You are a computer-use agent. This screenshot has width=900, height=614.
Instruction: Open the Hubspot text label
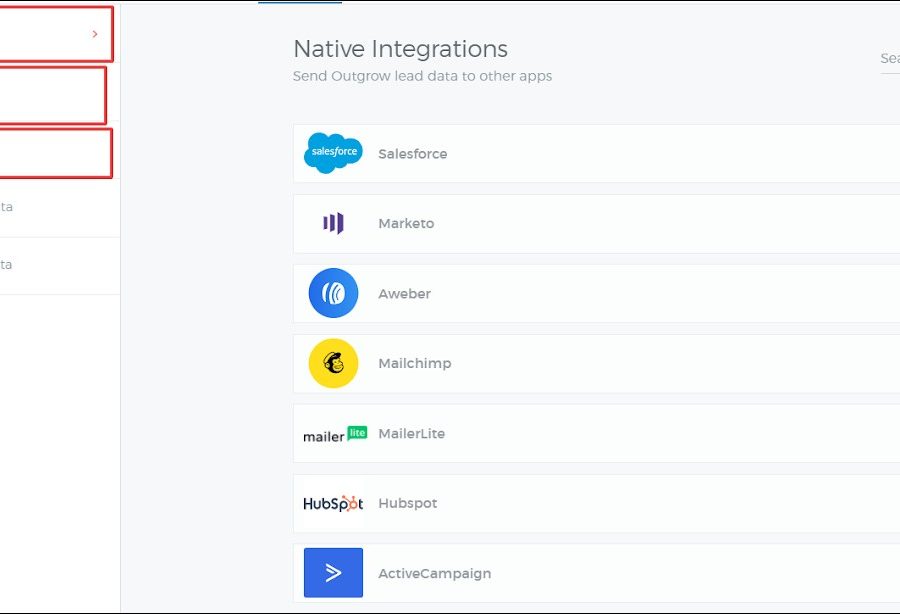point(407,504)
